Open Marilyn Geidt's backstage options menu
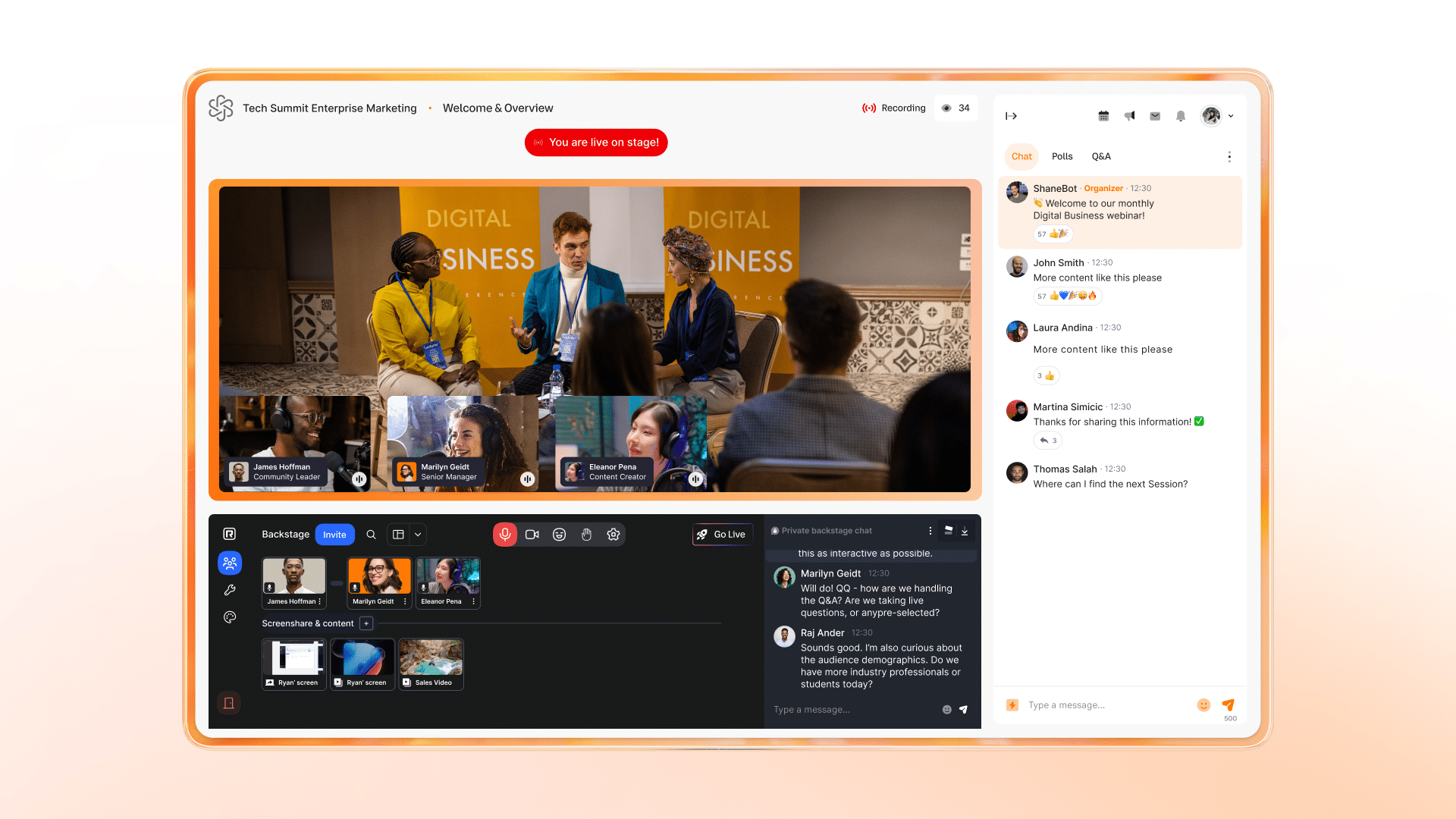This screenshot has width=1456, height=819. click(x=405, y=601)
